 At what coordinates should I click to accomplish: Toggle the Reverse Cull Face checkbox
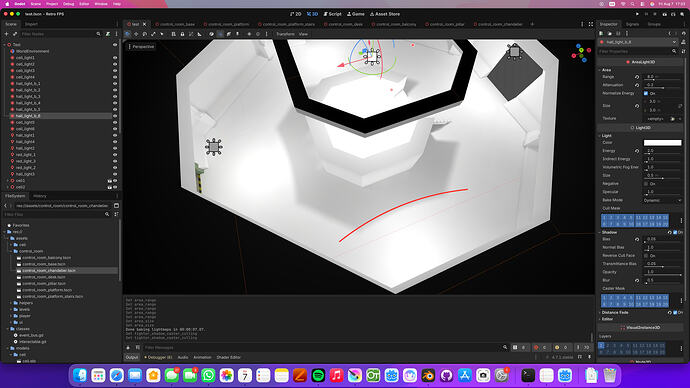click(x=646, y=256)
